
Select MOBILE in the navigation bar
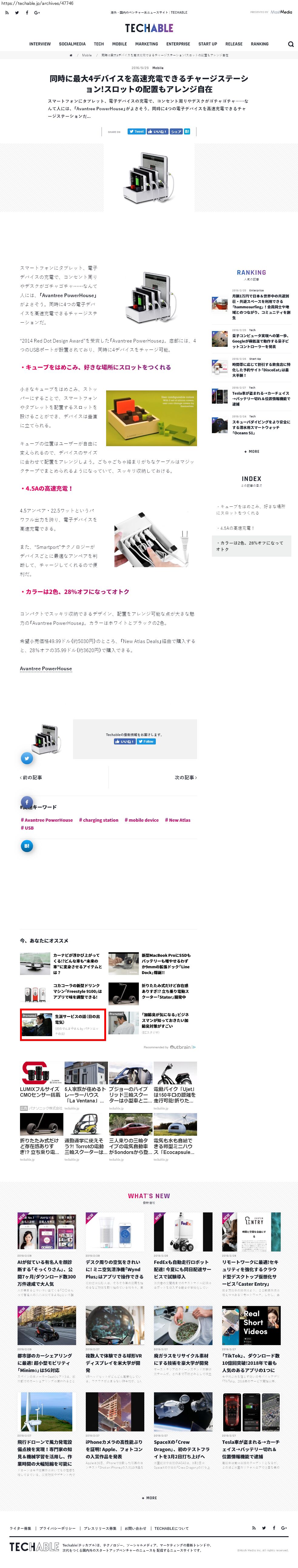(x=119, y=44)
